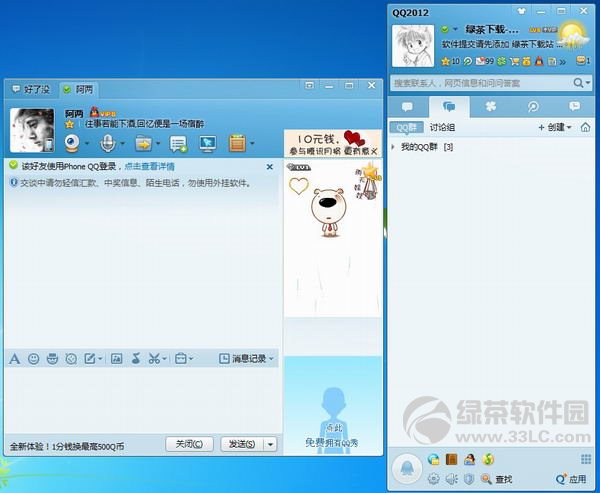Select the QQ群 sub-tab
600x493 pixels.
[x=407, y=127]
